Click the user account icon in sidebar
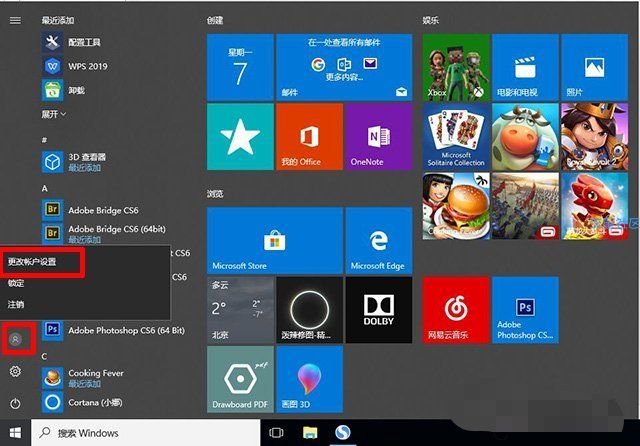The height and width of the screenshot is (446, 640). [15, 339]
